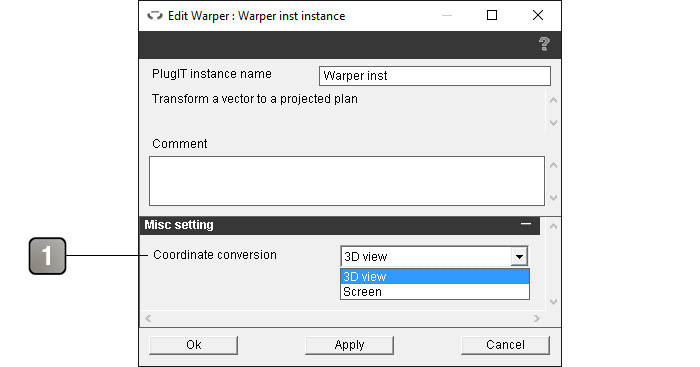
Task: Select 3D view from the list
Action: 435,276
